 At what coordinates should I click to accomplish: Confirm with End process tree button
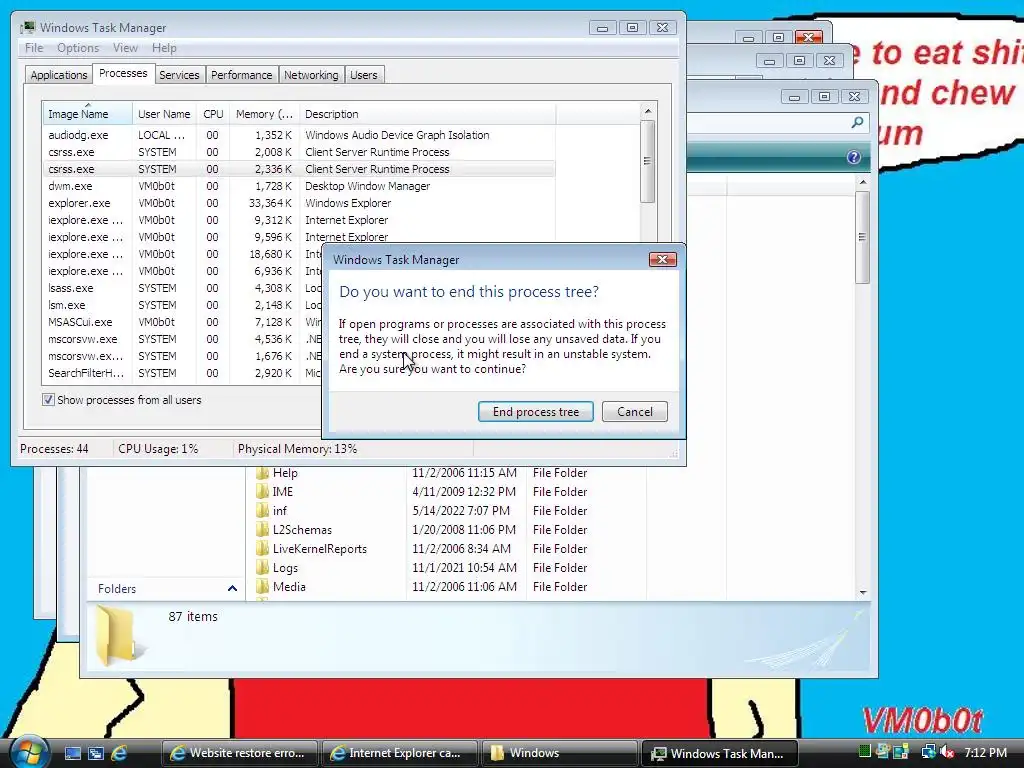pos(536,411)
